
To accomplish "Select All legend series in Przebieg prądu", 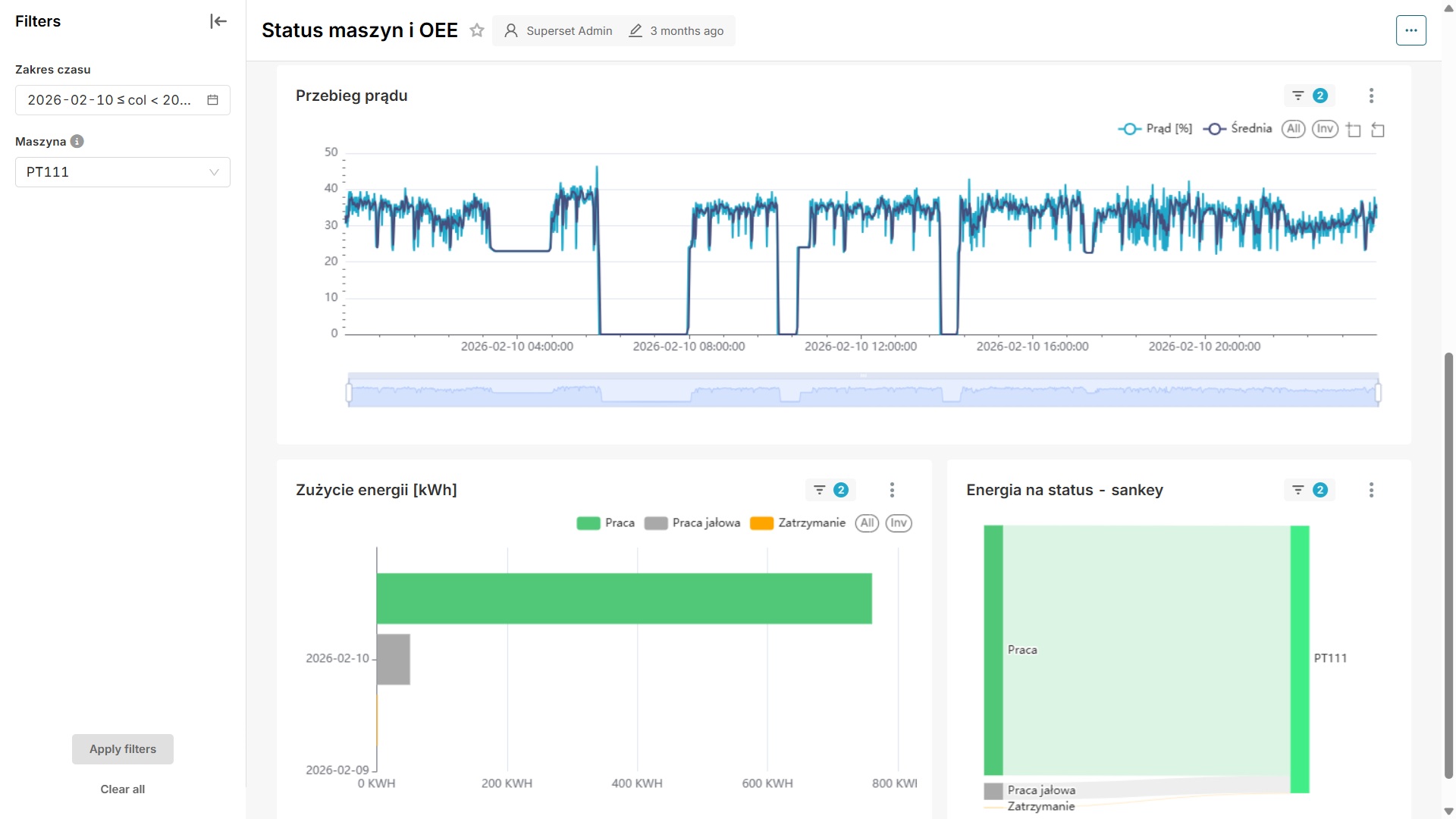I will (1293, 129).
